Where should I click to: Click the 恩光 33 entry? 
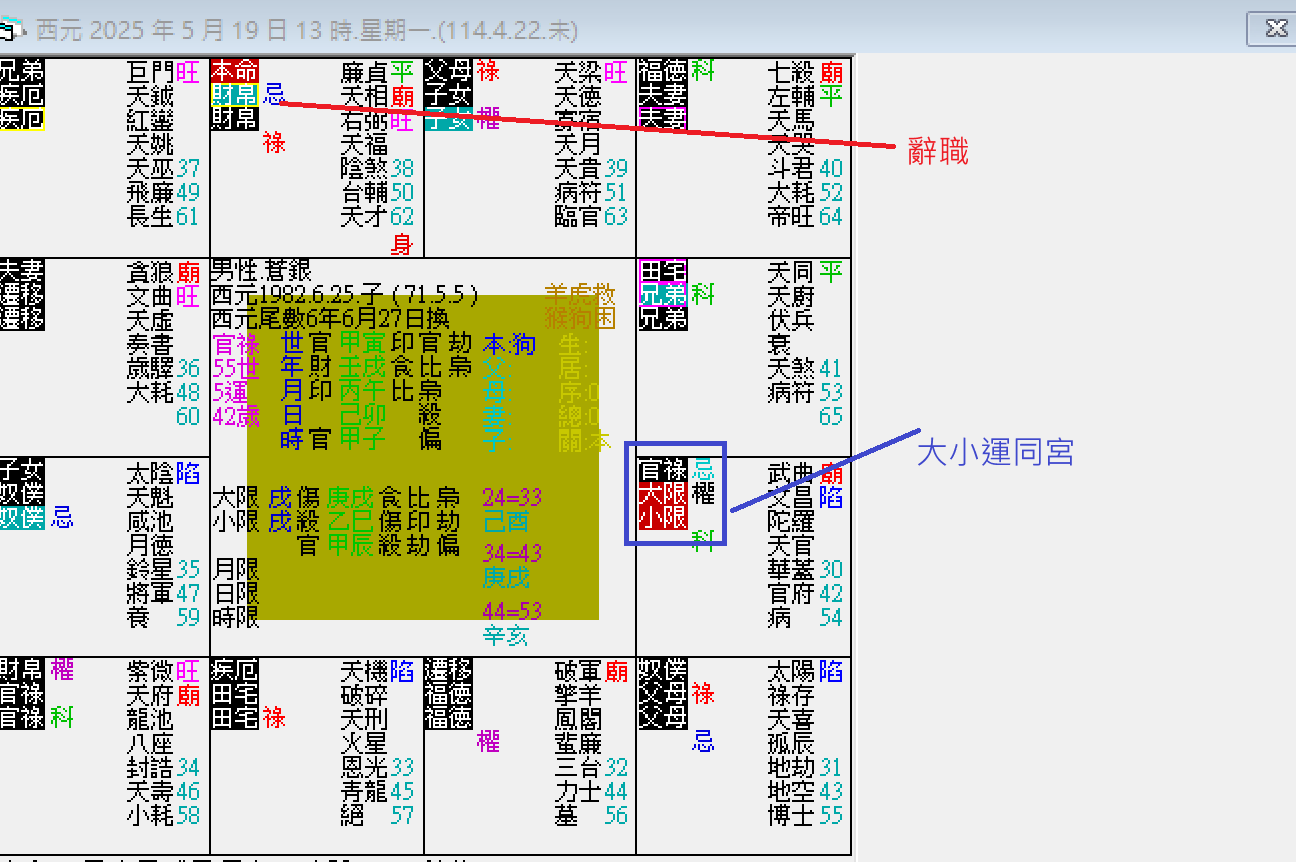click(377, 767)
